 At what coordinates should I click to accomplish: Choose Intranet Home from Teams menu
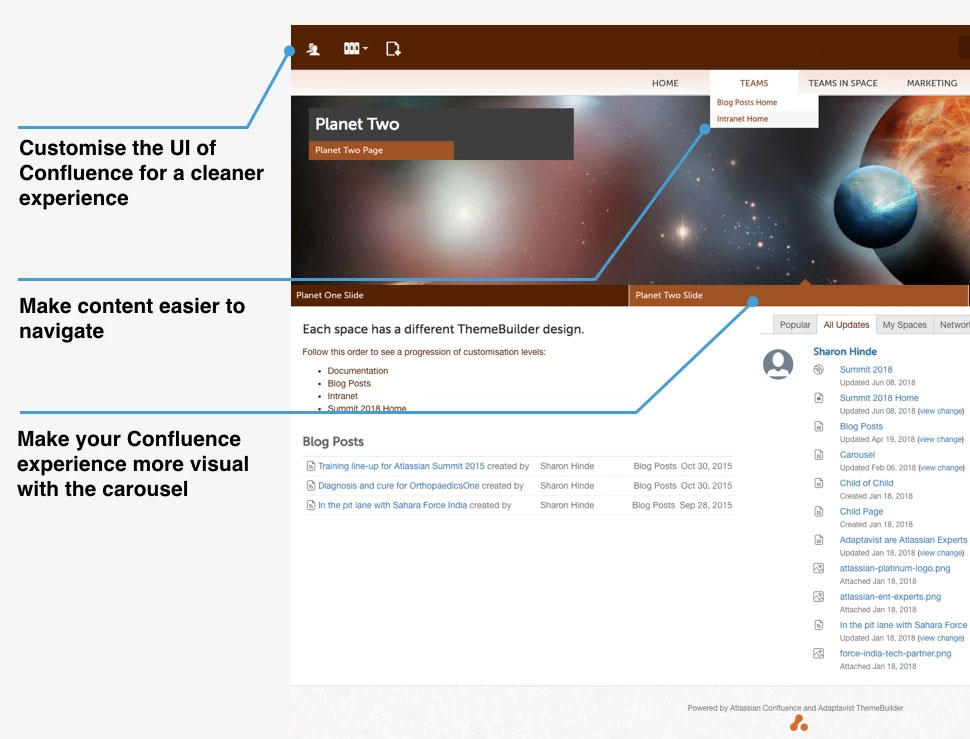coord(742,119)
